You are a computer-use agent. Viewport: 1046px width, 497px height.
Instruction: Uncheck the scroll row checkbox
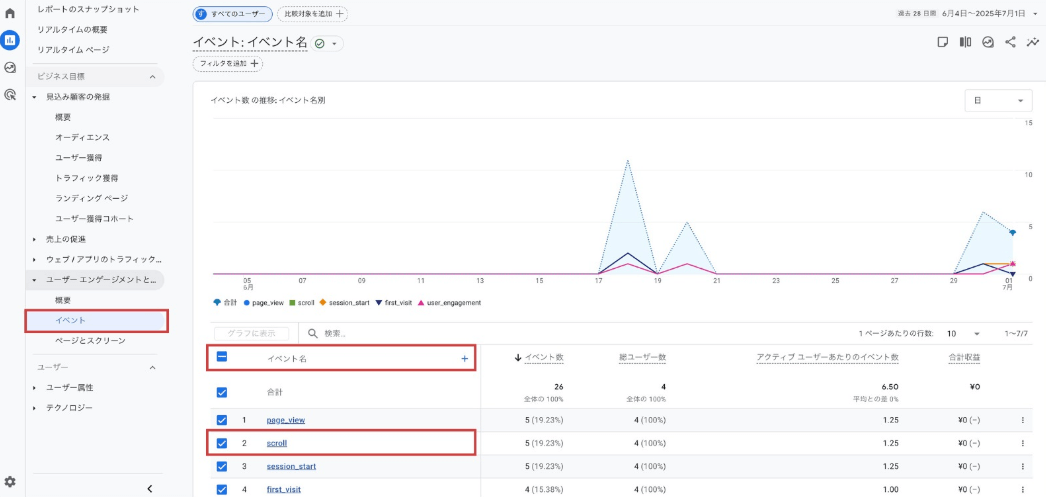pos(222,442)
